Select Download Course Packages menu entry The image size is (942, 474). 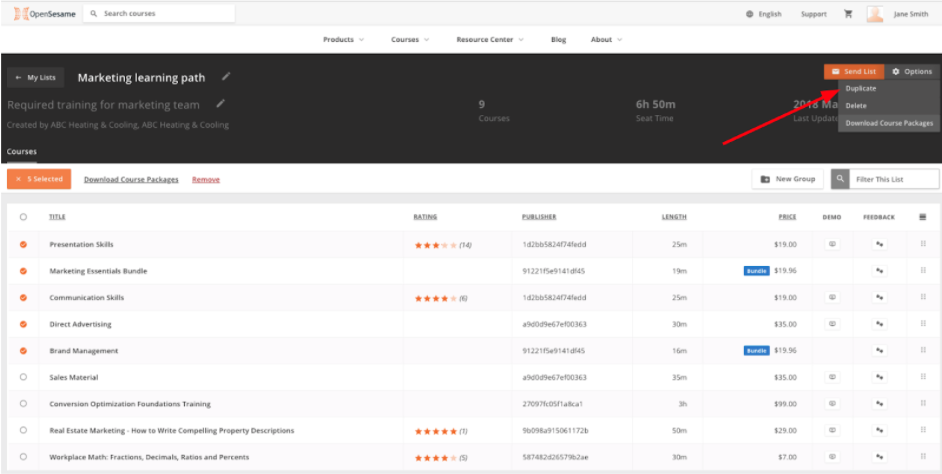(x=888, y=123)
